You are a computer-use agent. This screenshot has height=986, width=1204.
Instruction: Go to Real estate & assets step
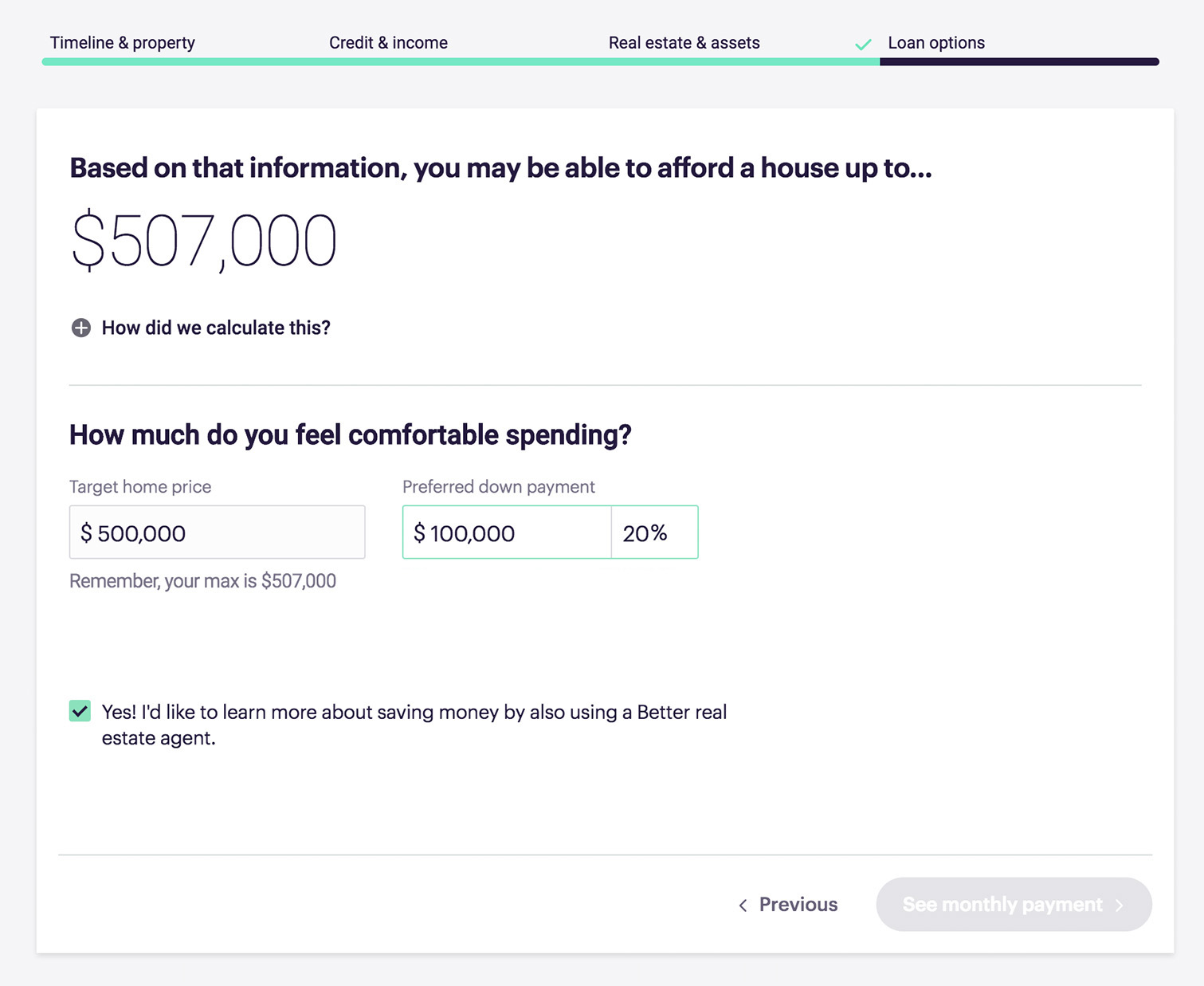click(x=684, y=43)
